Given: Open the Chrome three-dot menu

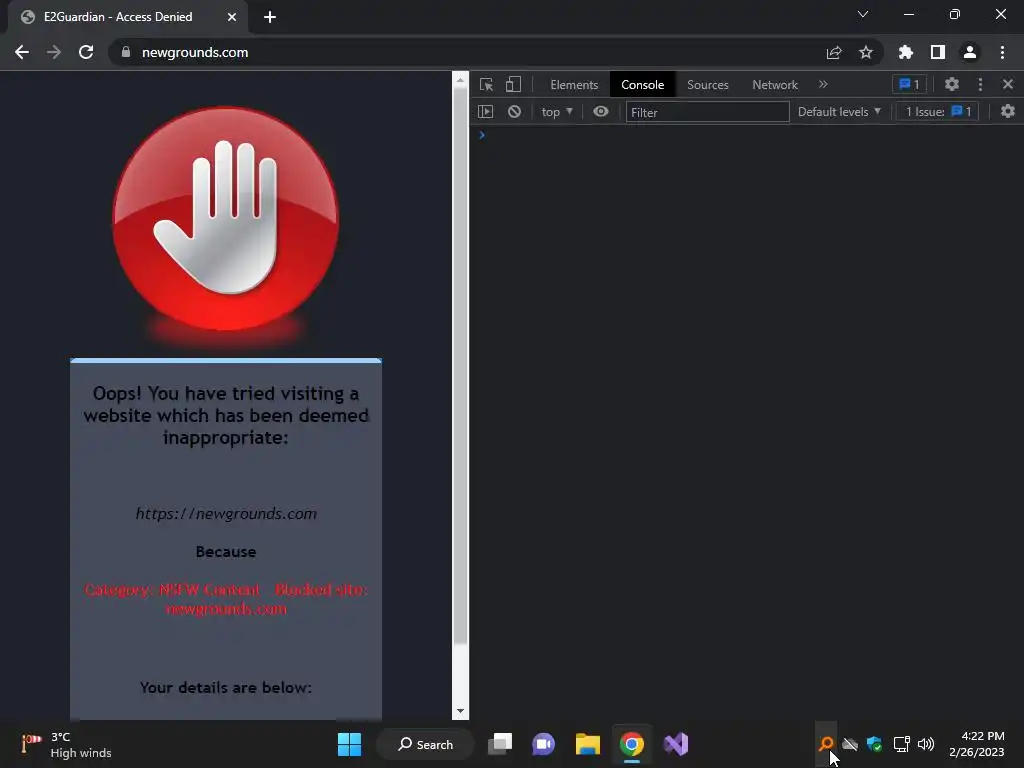Looking at the screenshot, I should tap(1002, 52).
